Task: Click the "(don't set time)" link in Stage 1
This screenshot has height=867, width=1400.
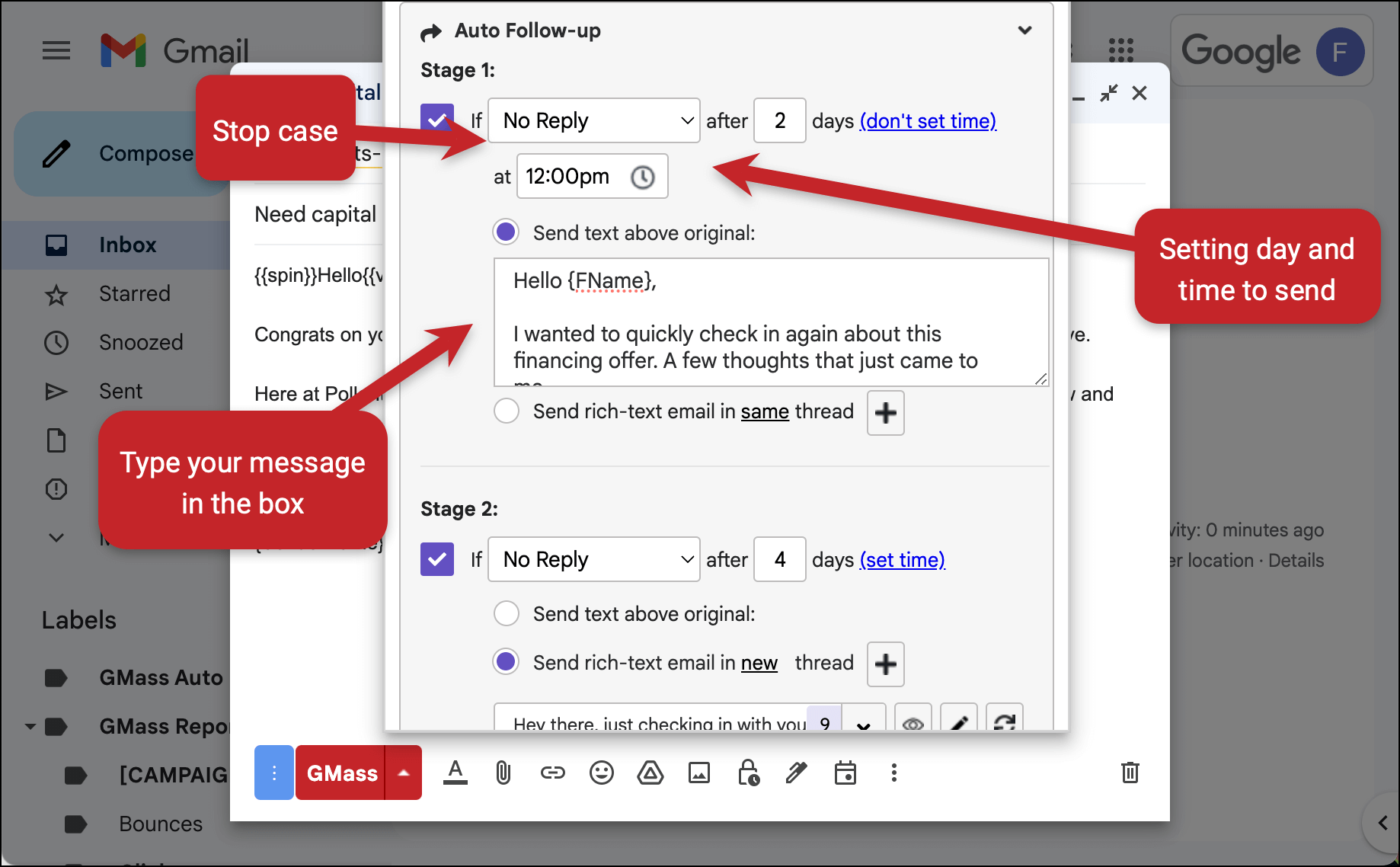Action: (928, 120)
